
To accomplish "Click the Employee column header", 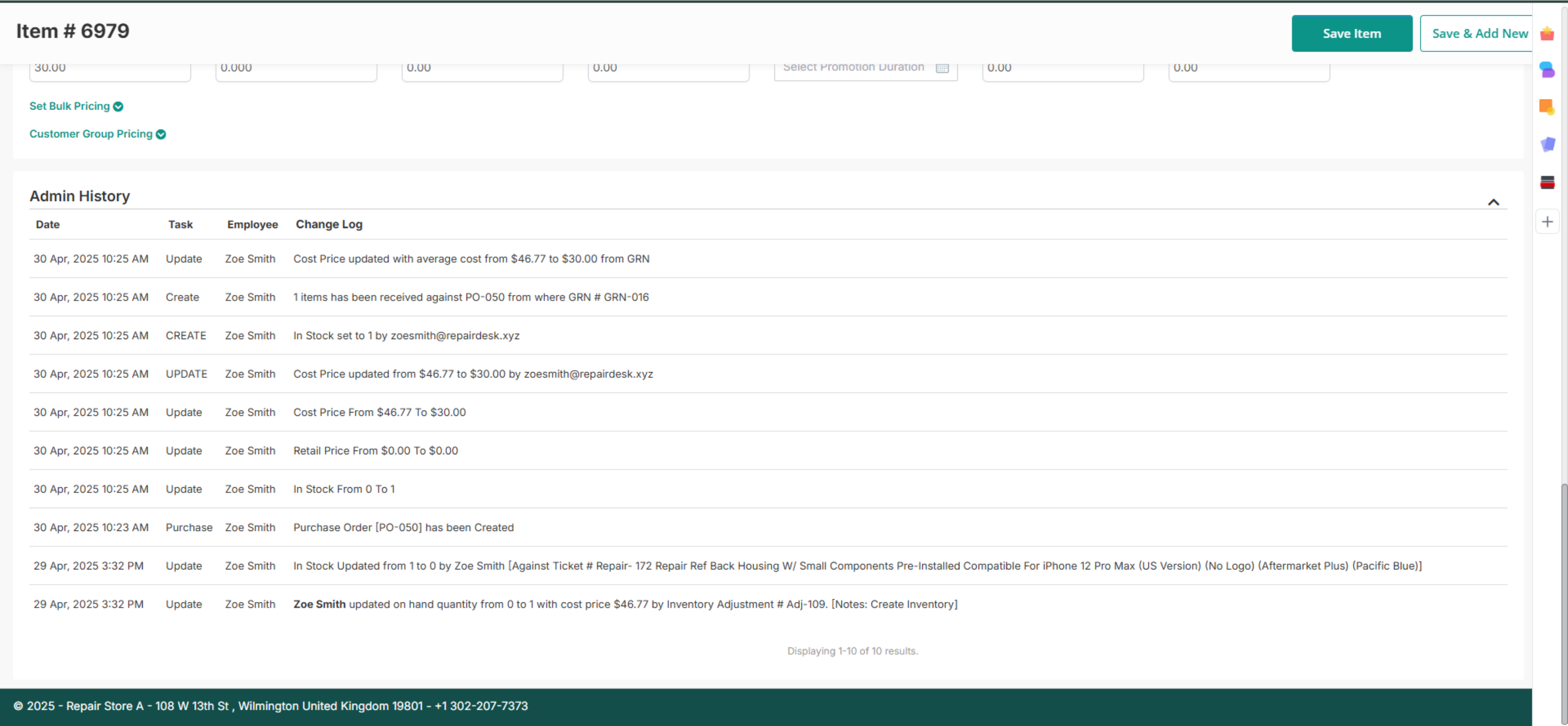I will [252, 224].
